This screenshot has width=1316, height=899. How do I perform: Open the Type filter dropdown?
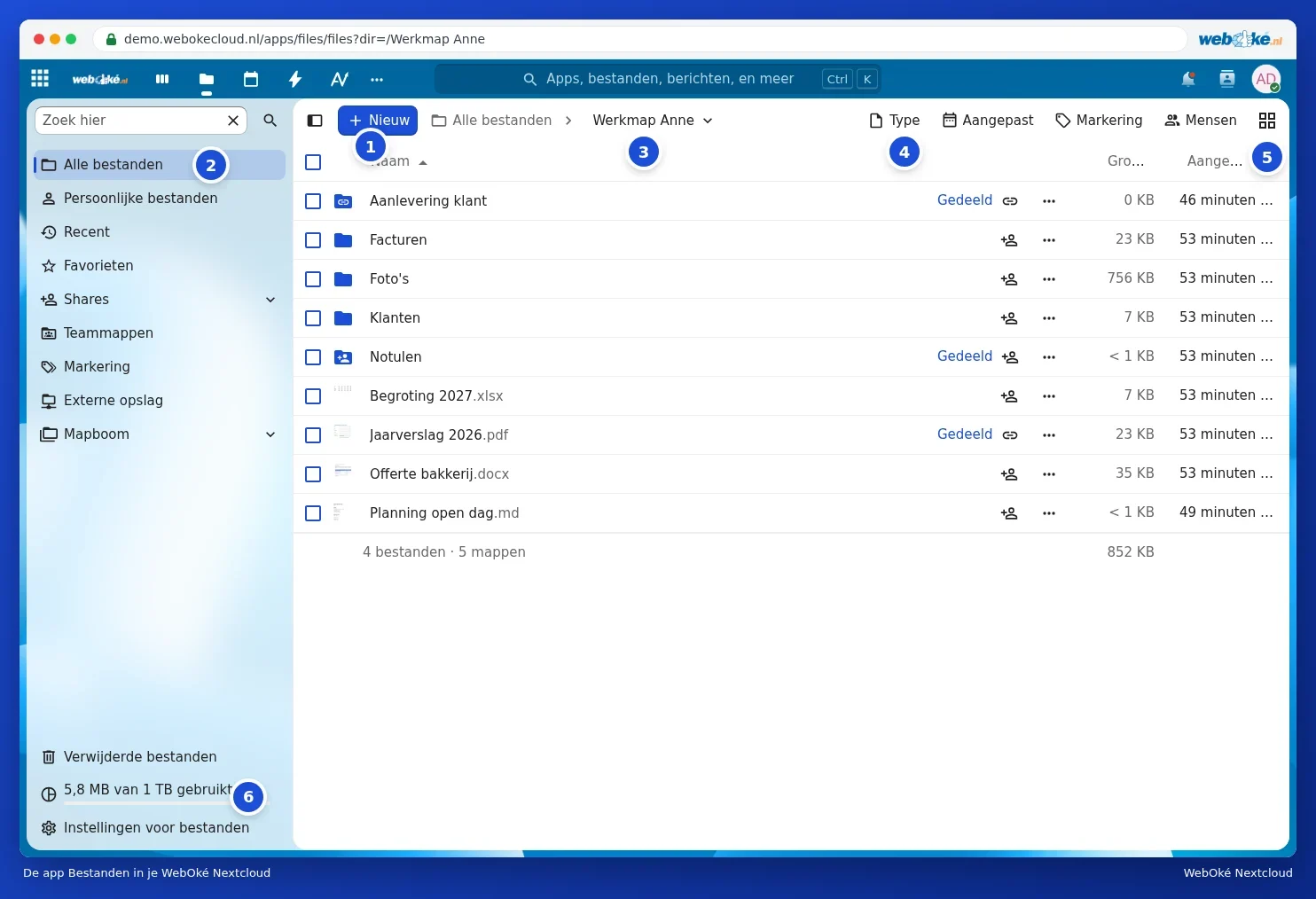(x=895, y=121)
